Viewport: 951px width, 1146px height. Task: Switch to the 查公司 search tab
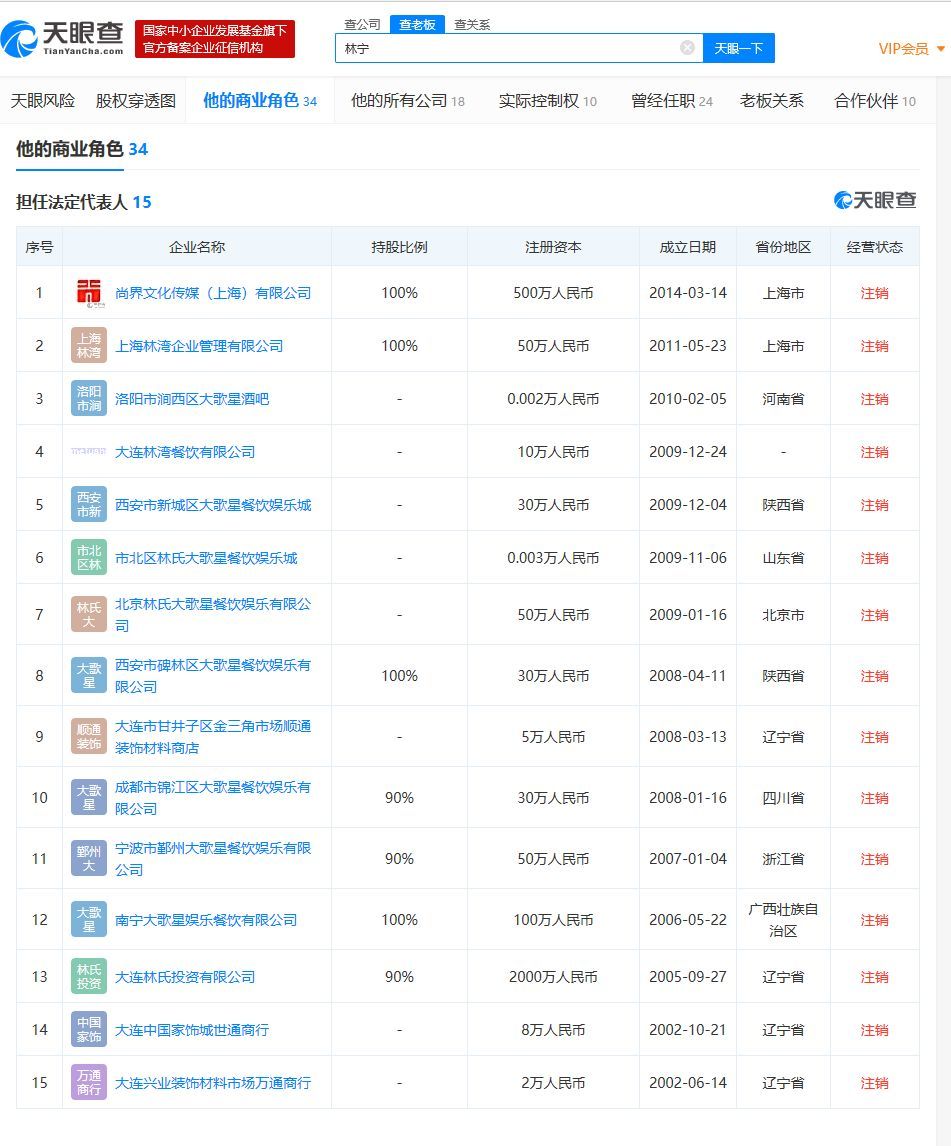pos(363,25)
